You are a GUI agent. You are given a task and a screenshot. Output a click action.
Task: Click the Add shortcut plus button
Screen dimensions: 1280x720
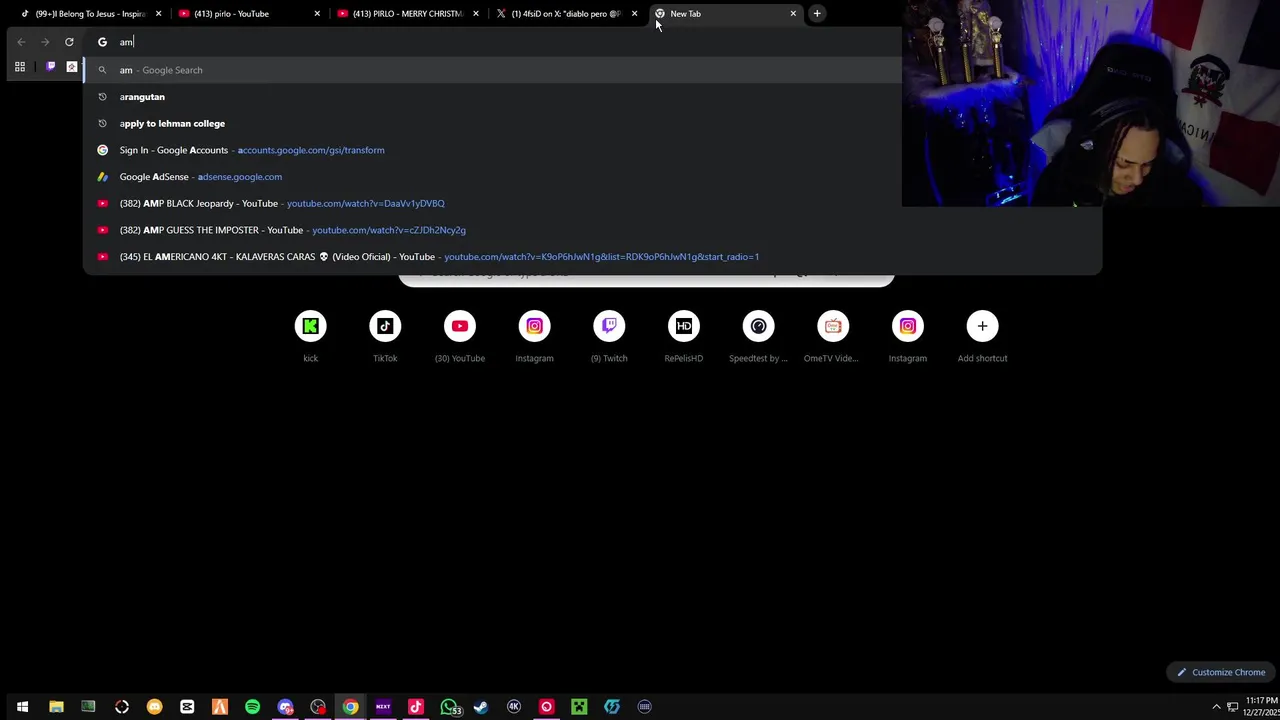coord(982,326)
